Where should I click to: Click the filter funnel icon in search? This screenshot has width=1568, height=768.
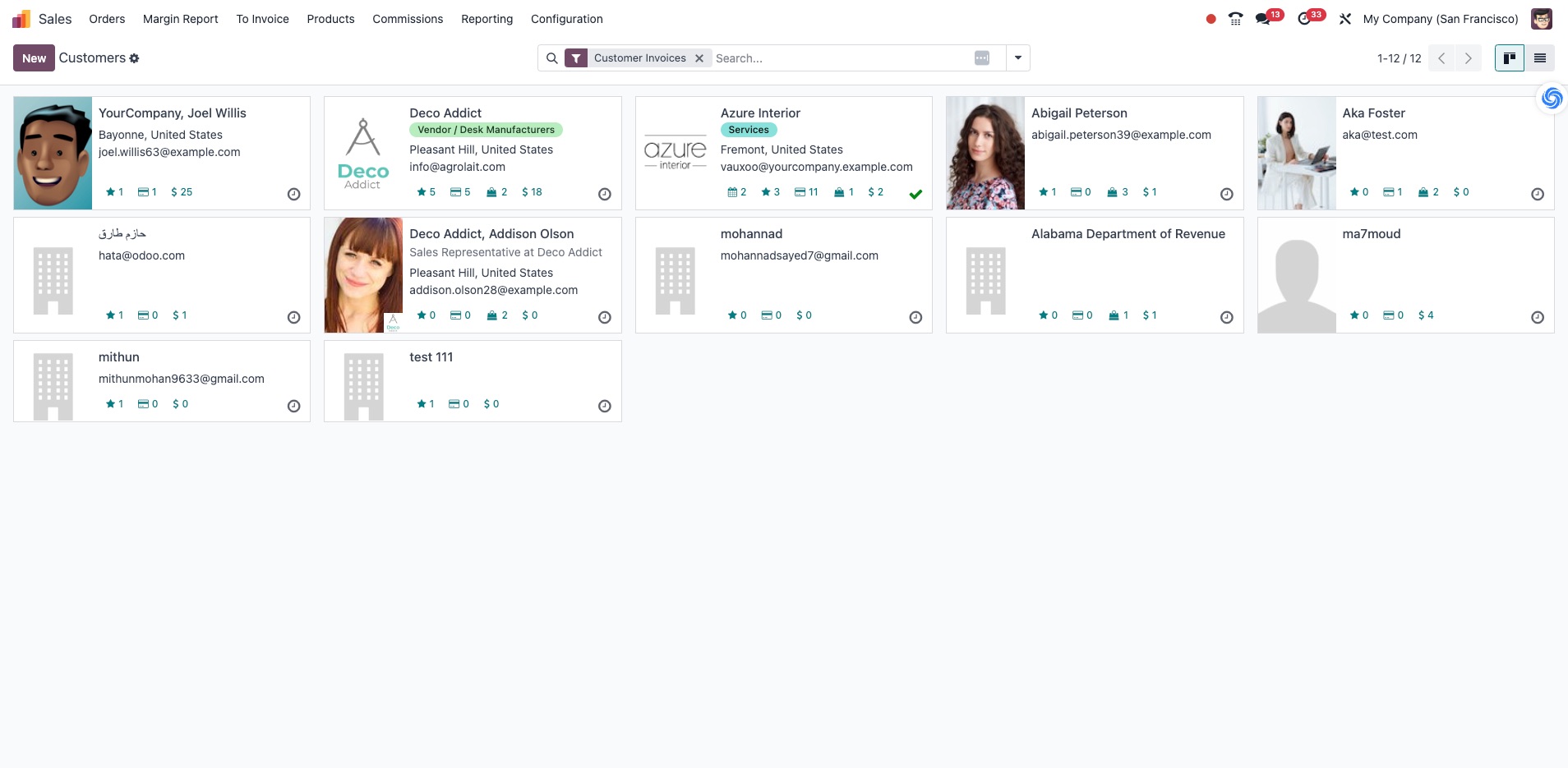click(x=576, y=58)
